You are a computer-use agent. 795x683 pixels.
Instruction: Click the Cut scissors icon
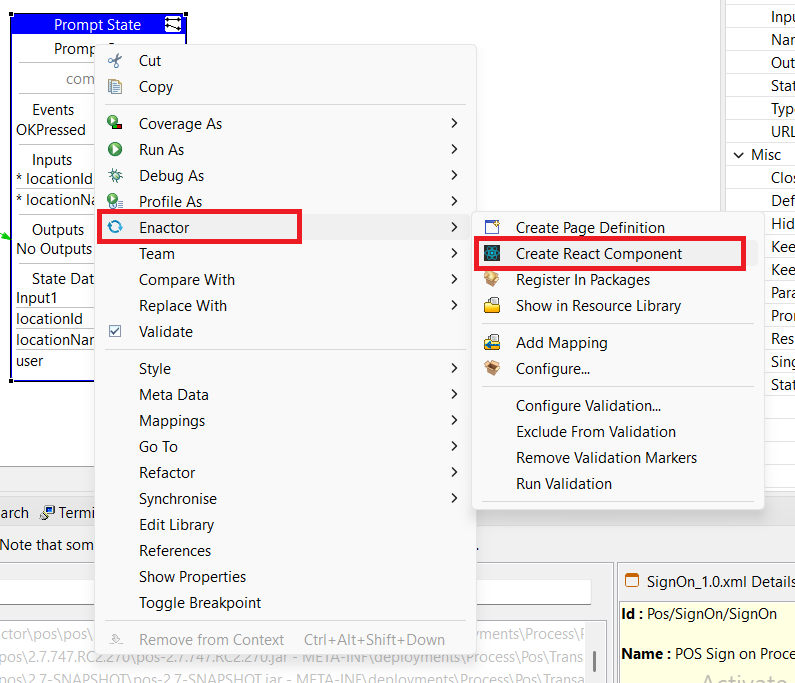click(115, 61)
